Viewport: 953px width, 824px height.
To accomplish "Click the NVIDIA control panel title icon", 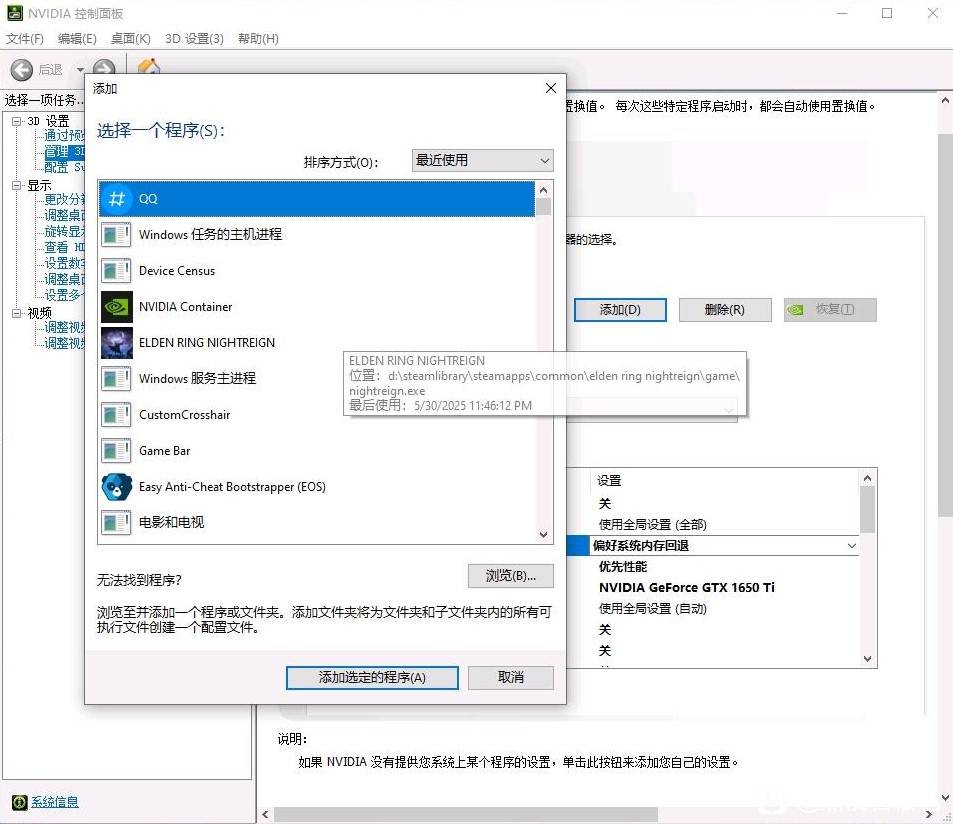I will click(15, 13).
